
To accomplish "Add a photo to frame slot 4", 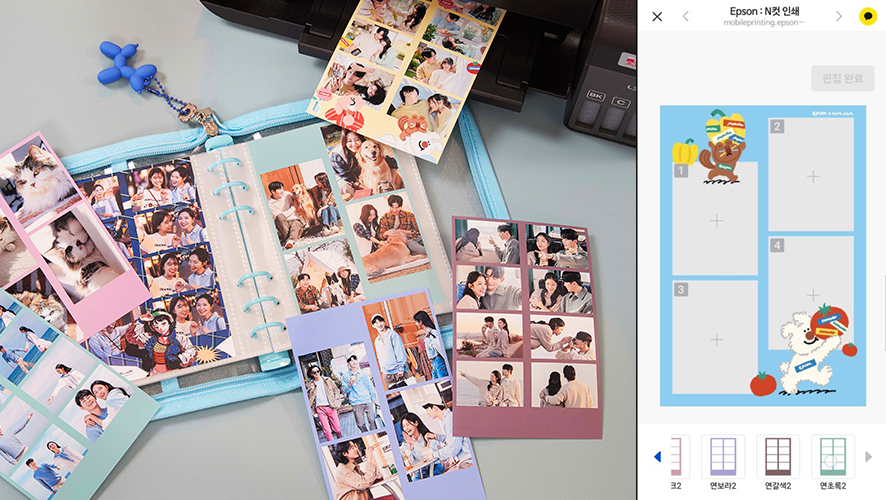I will click(x=812, y=294).
